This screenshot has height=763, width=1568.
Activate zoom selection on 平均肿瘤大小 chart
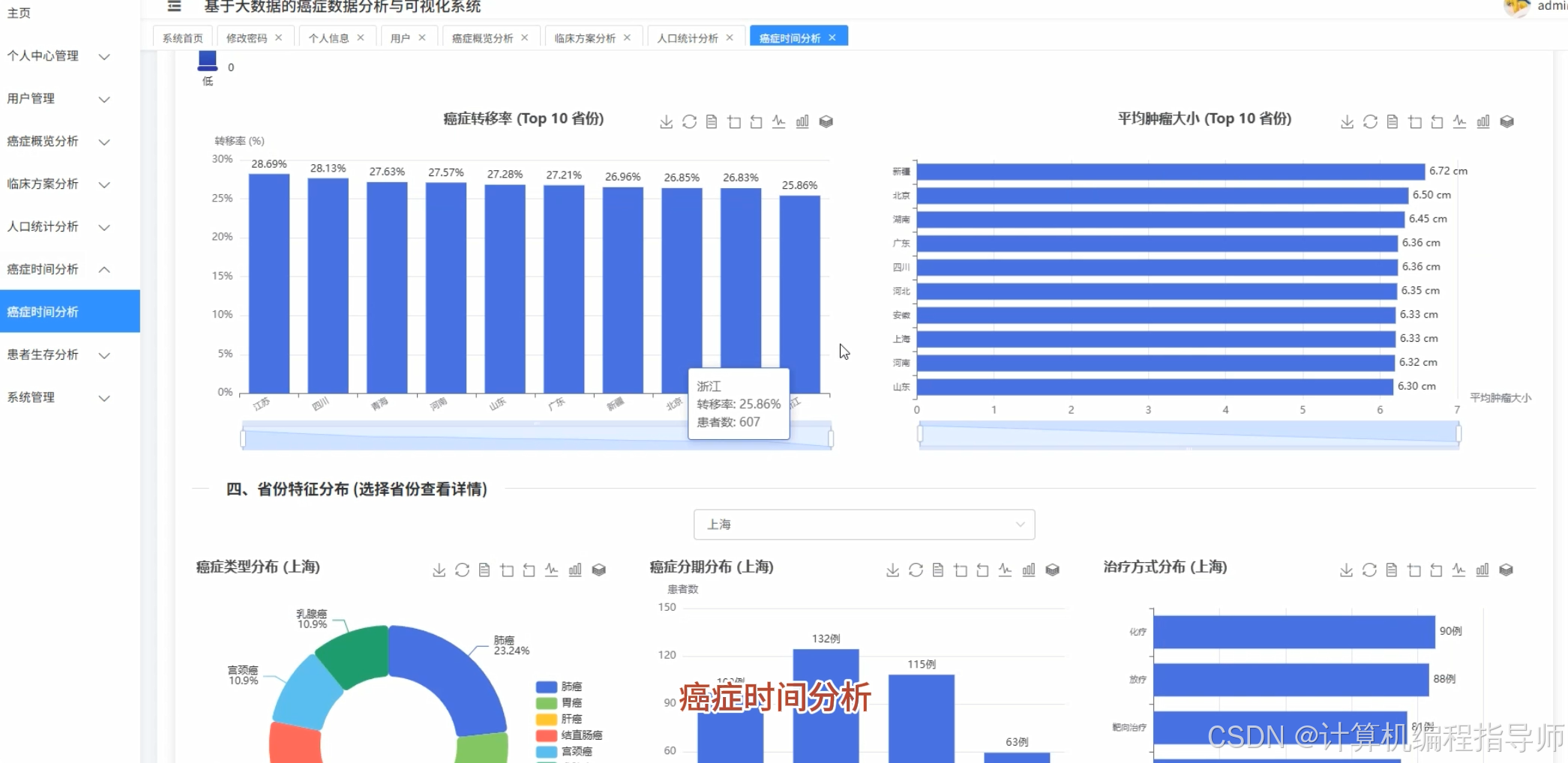pos(1416,121)
